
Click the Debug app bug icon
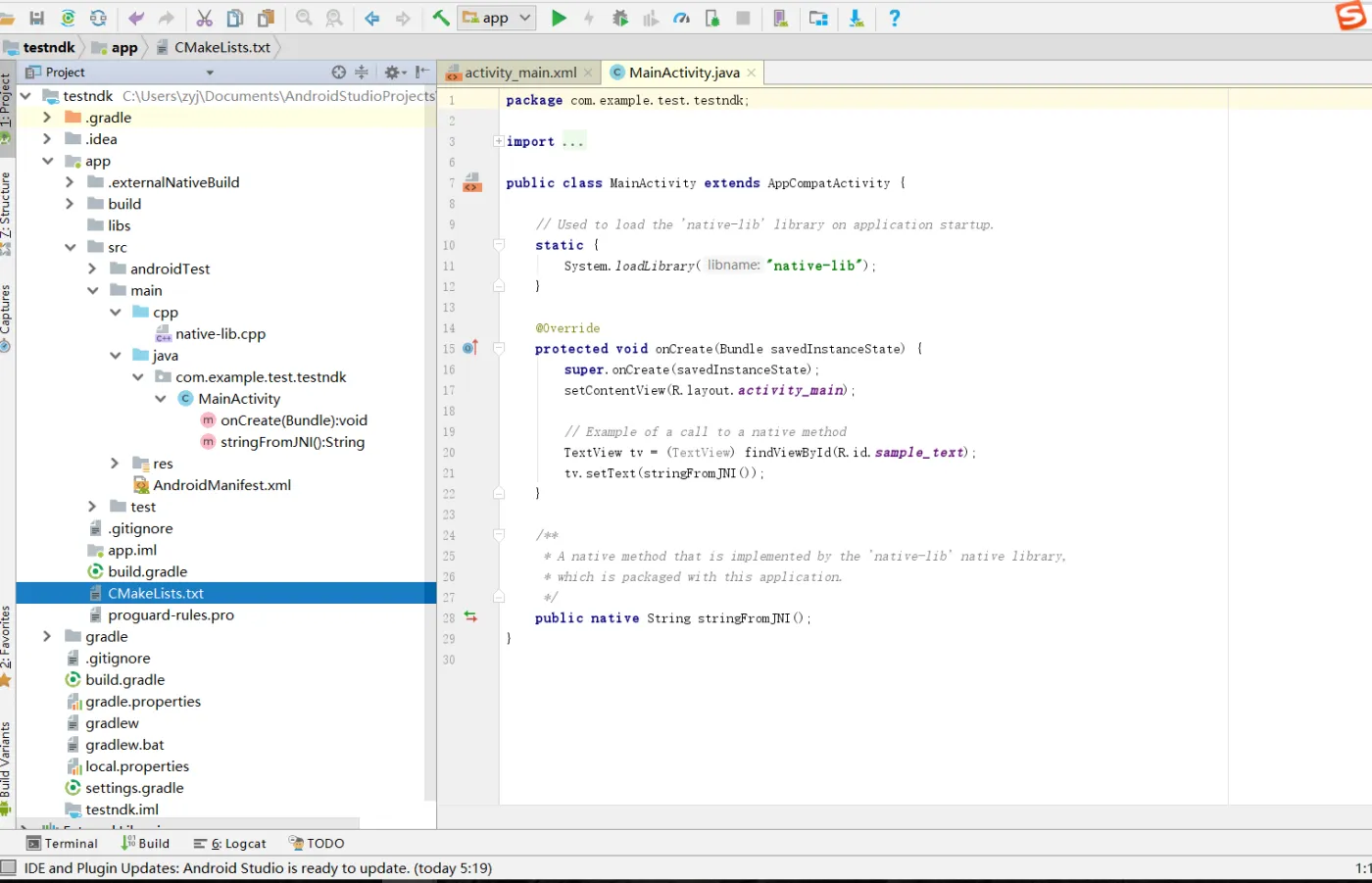pos(620,18)
